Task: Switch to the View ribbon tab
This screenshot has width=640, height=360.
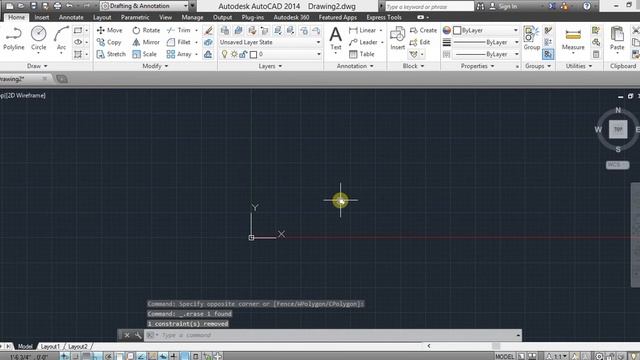Action: coord(165,17)
